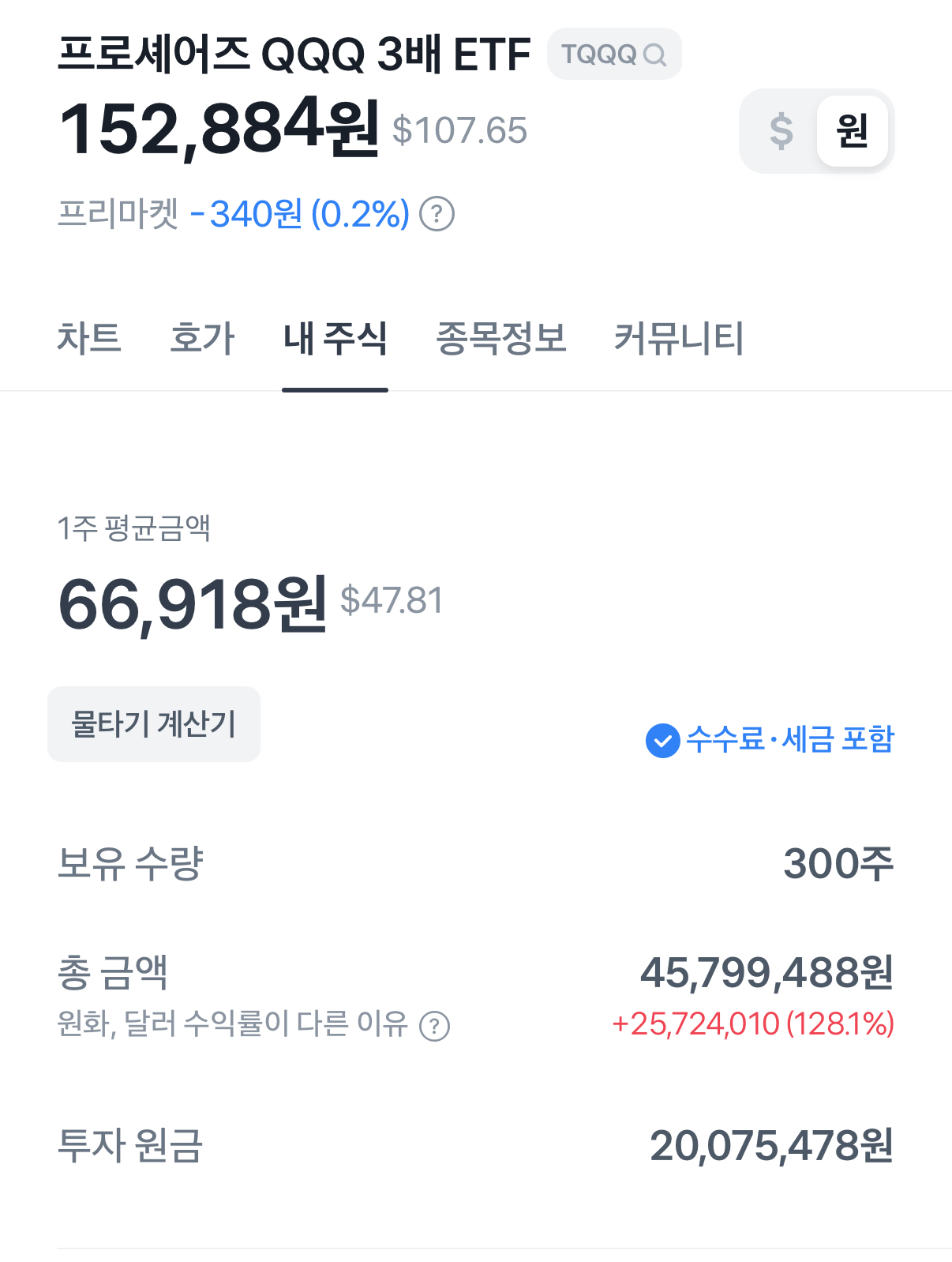The height and width of the screenshot is (1262, 952).
Task: Select the 원 currency option
Action: pos(852,131)
